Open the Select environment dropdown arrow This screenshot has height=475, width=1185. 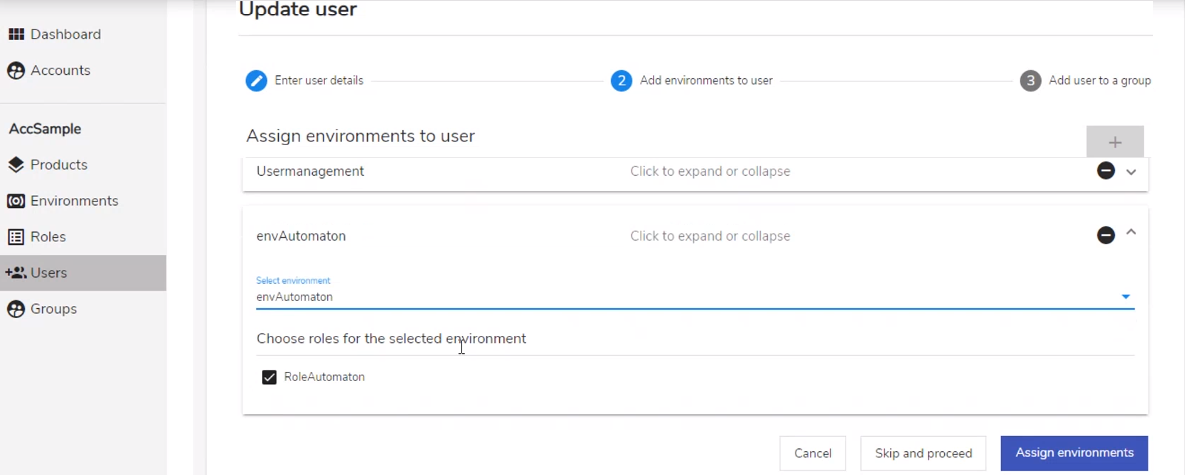point(1125,297)
